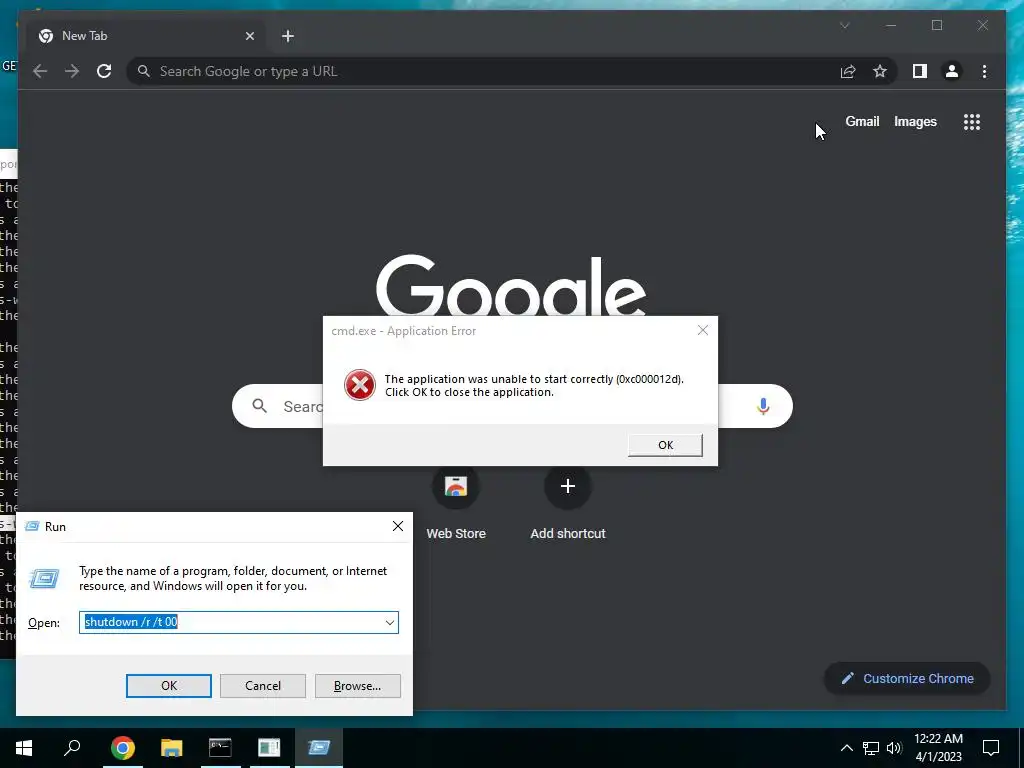
Task: Click the Run taskbar icon
Action: (319, 747)
